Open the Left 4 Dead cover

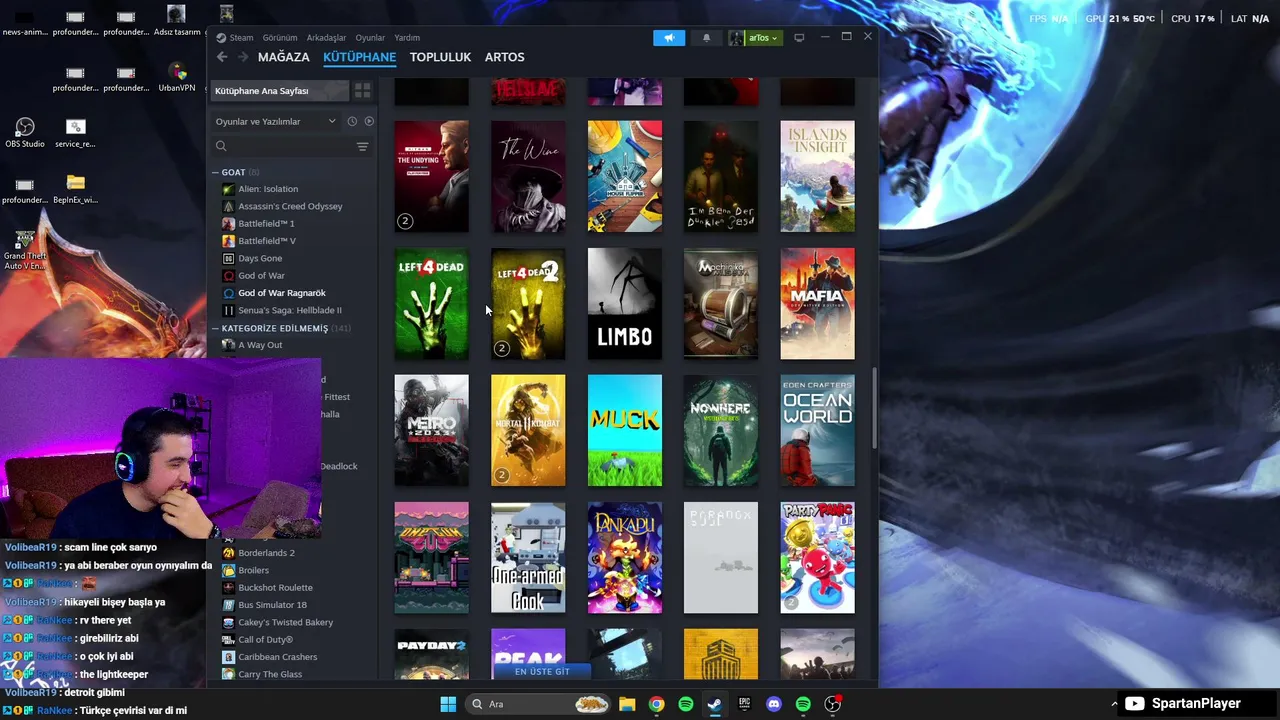[431, 304]
